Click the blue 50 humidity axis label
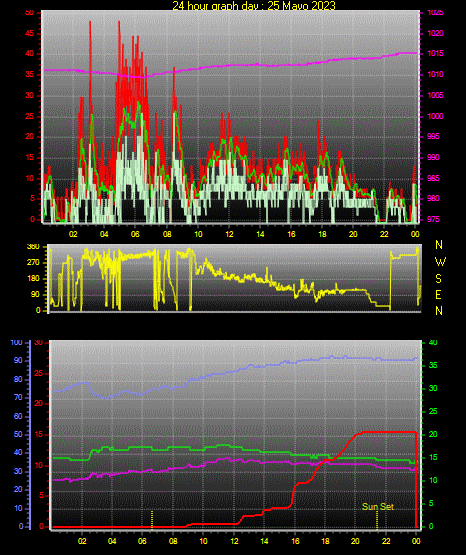Viewport: 466px width, 555px height. (x=18, y=434)
